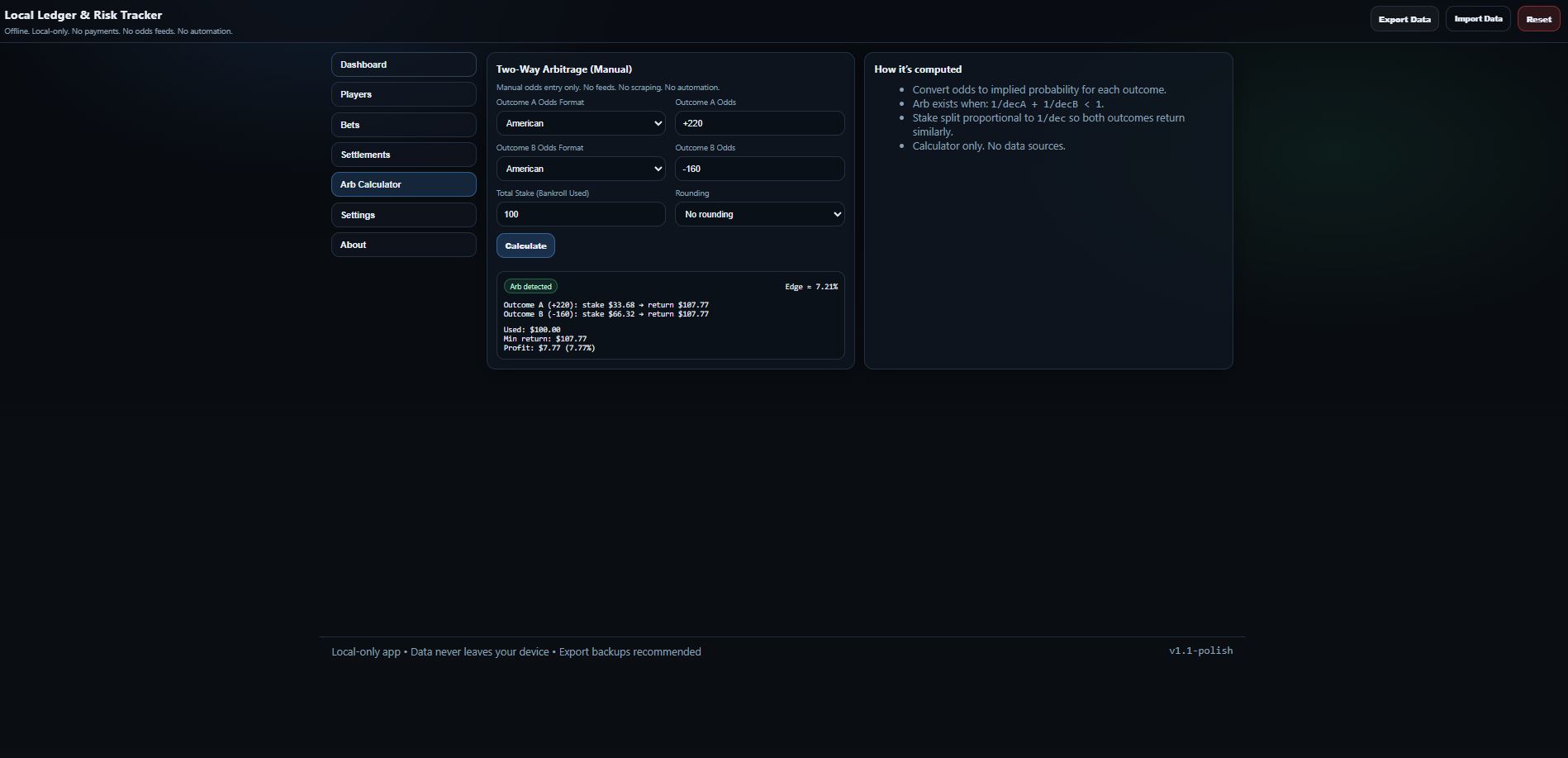The width and height of the screenshot is (1568, 758).
Task: Focus the Outcome B Odds field
Action: 760,169
